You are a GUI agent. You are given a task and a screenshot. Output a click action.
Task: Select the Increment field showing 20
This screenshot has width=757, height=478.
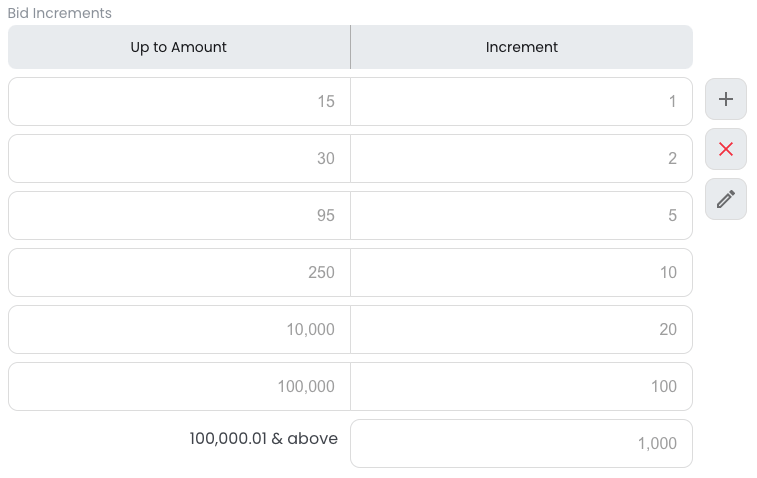521,330
